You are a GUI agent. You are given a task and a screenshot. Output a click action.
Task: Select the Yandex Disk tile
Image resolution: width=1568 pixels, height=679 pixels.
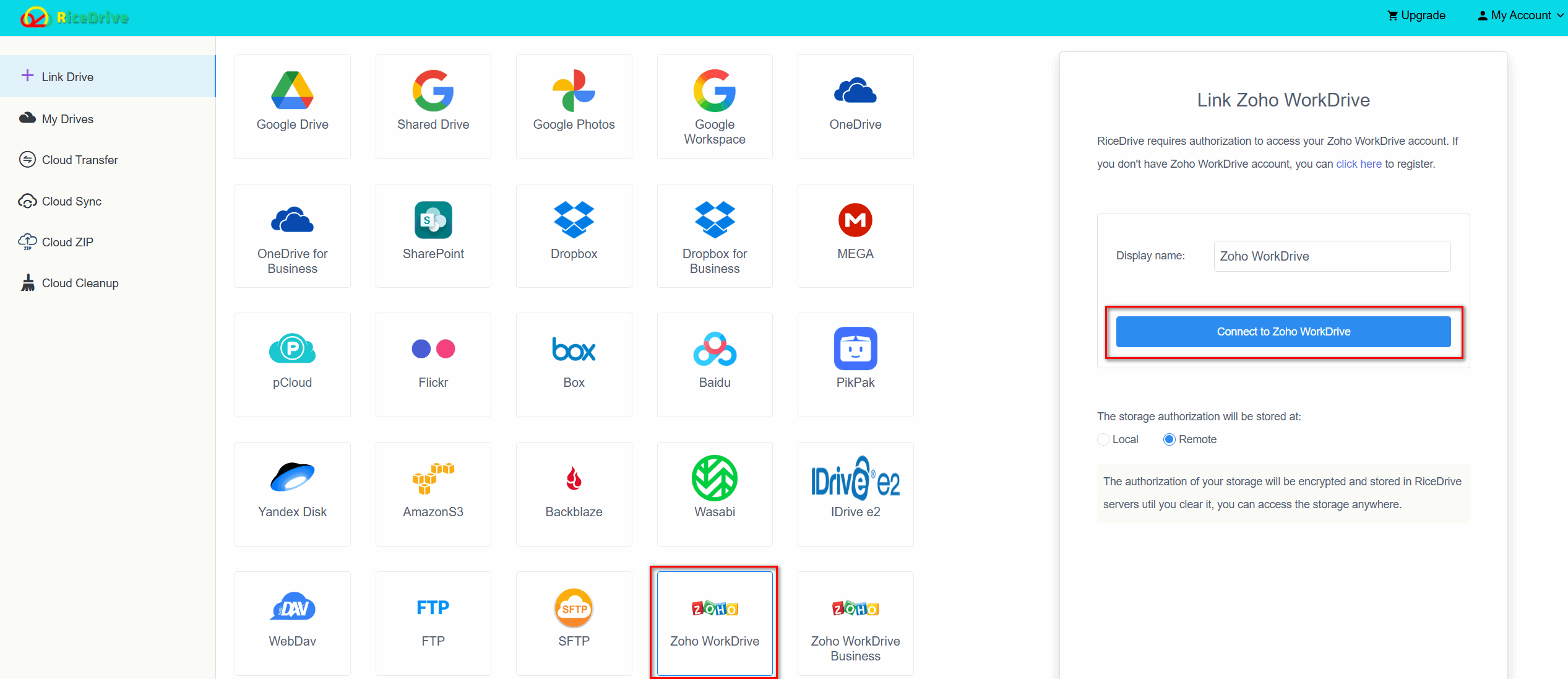click(x=292, y=494)
